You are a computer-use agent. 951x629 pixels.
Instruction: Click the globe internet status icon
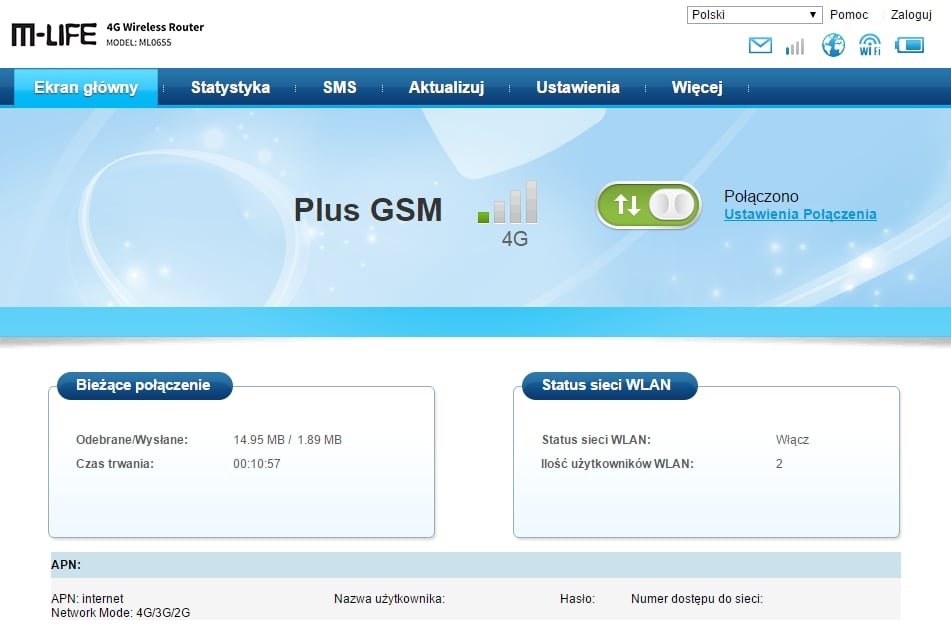coord(833,45)
